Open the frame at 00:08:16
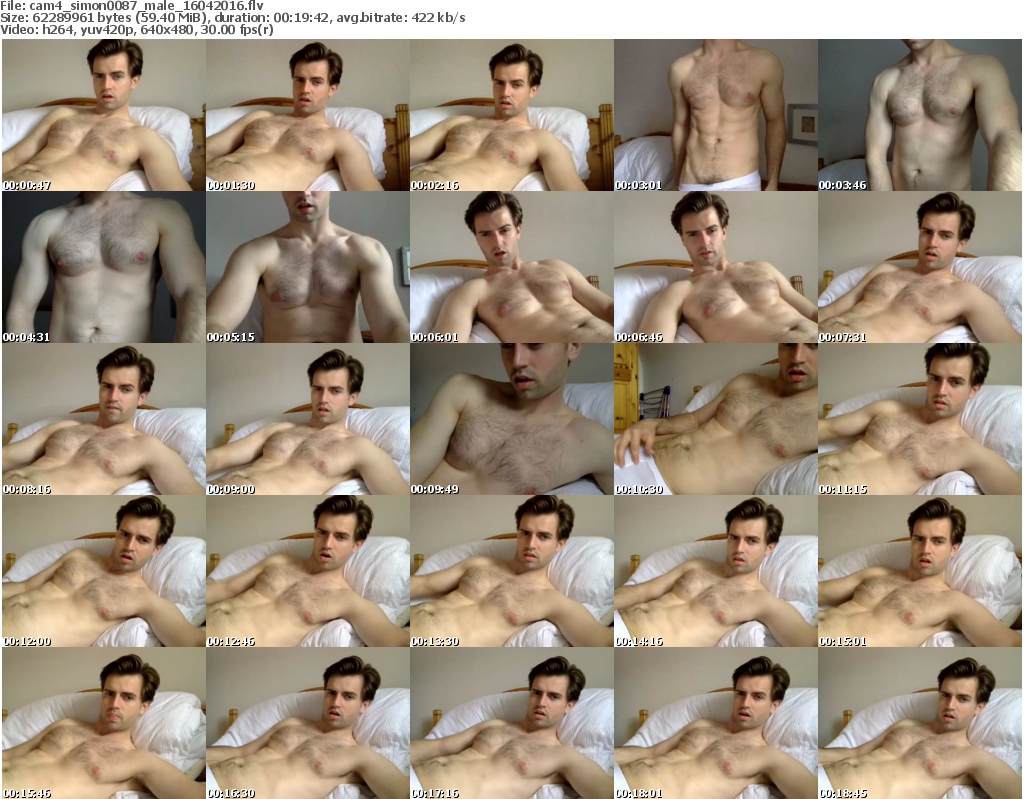The height and width of the screenshot is (799, 1024). point(104,419)
